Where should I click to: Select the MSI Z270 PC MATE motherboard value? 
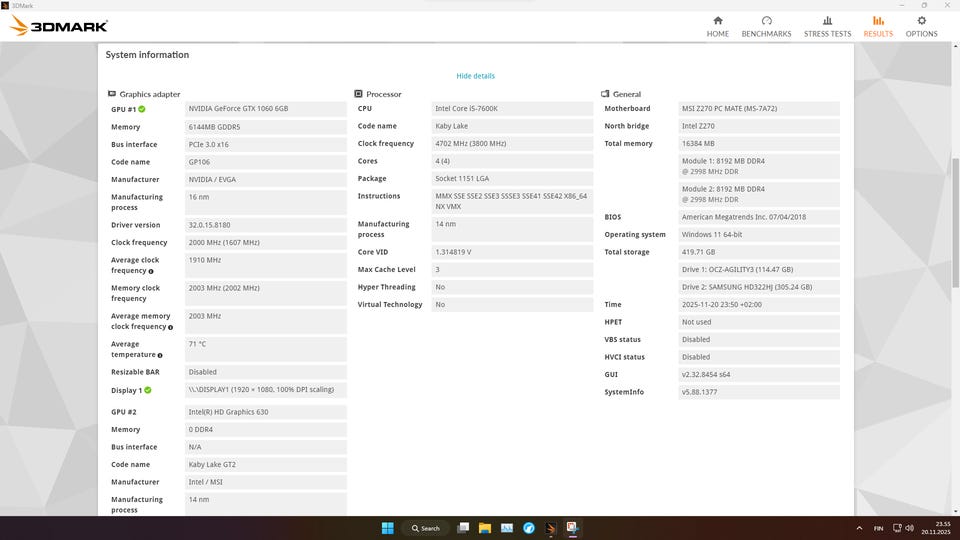[x=759, y=109]
